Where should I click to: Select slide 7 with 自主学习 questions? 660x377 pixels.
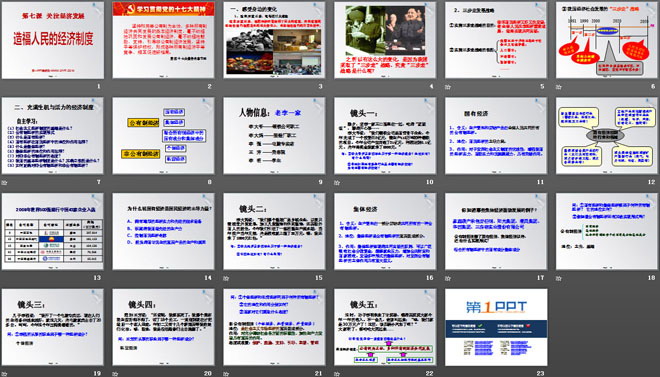(x=53, y=135)
